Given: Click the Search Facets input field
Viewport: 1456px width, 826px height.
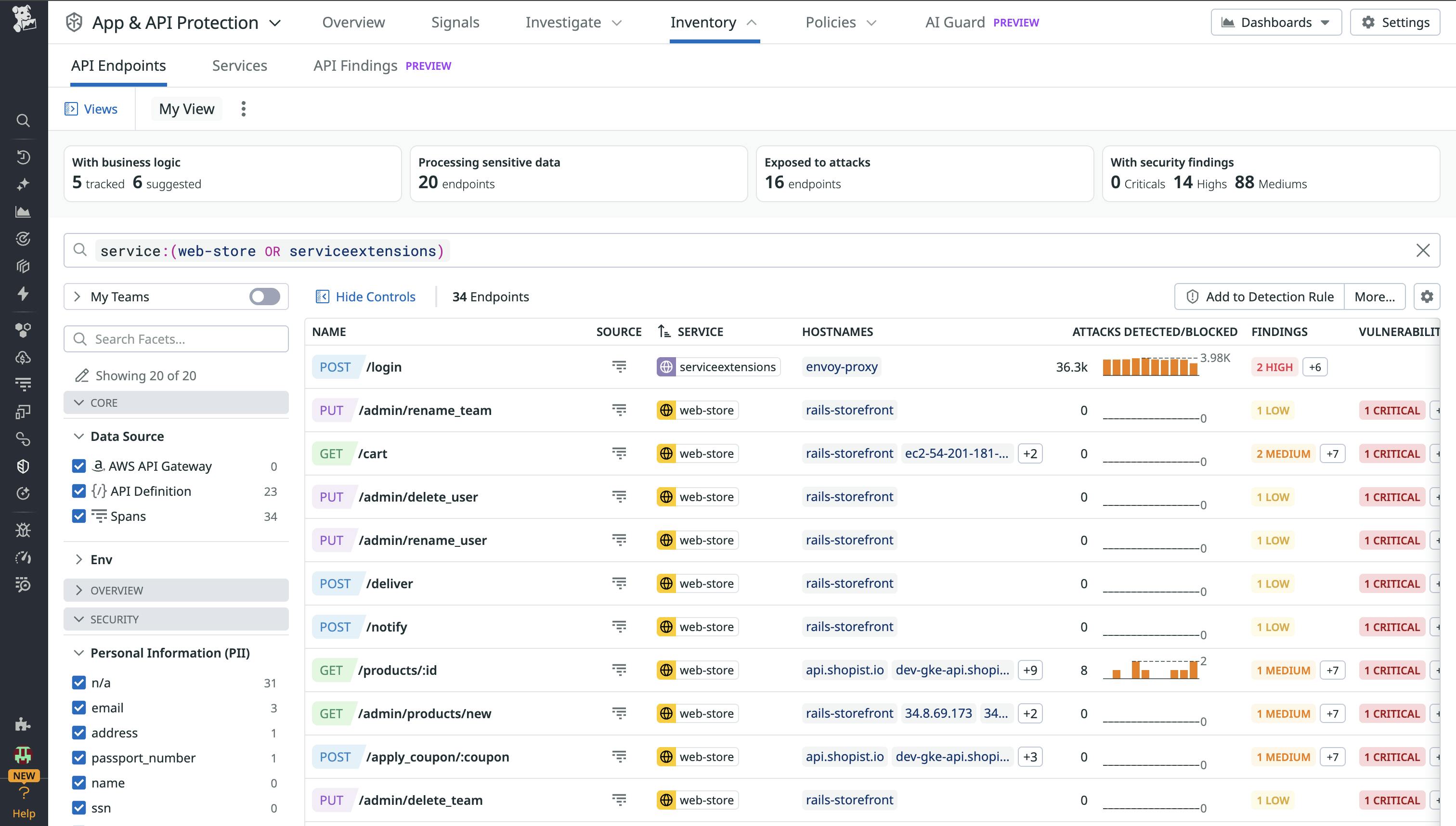Looking at the screenshot, I should (x=176, y=339).
